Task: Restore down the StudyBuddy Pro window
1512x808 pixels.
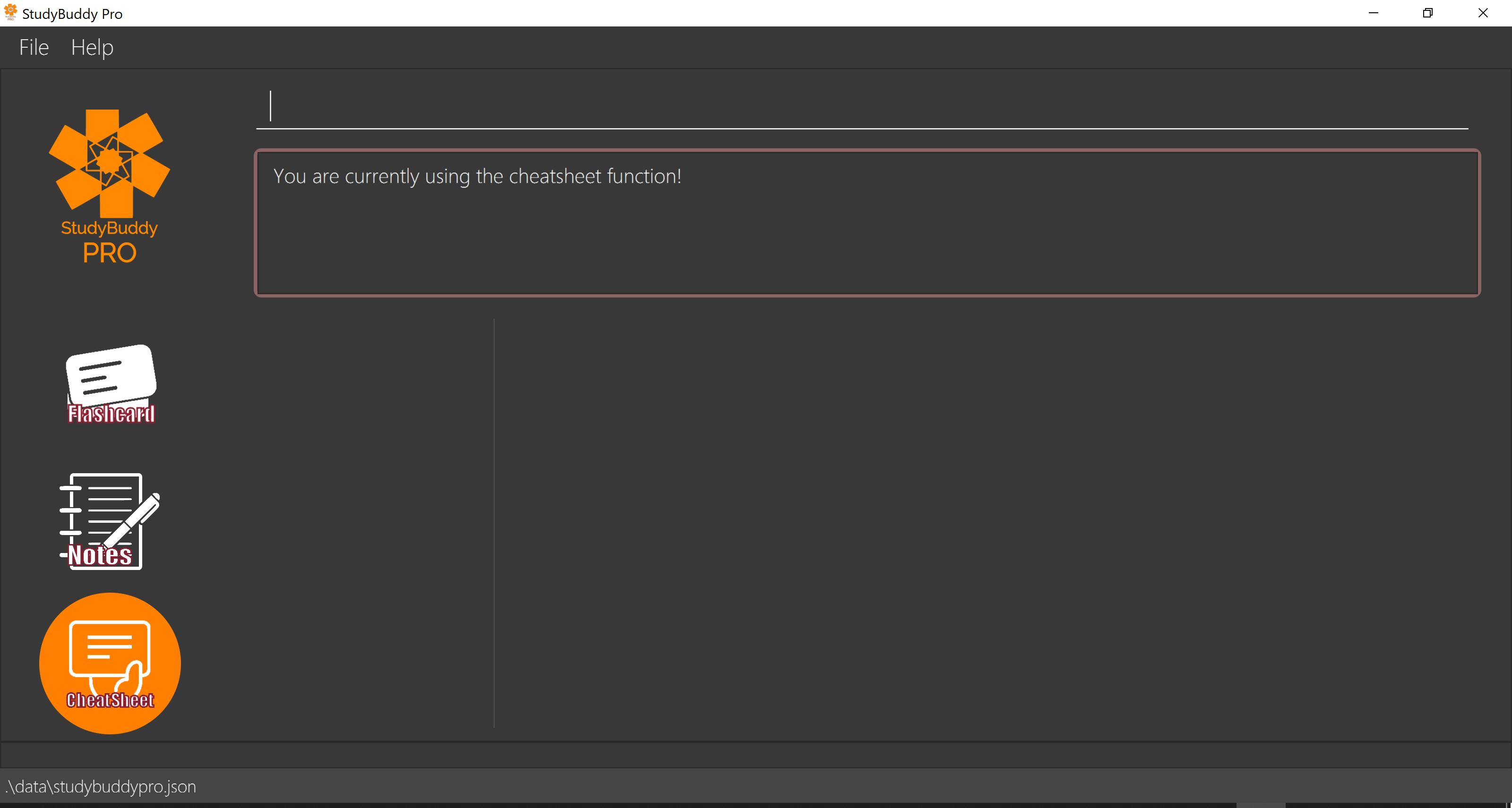Action: (1427, 13)
